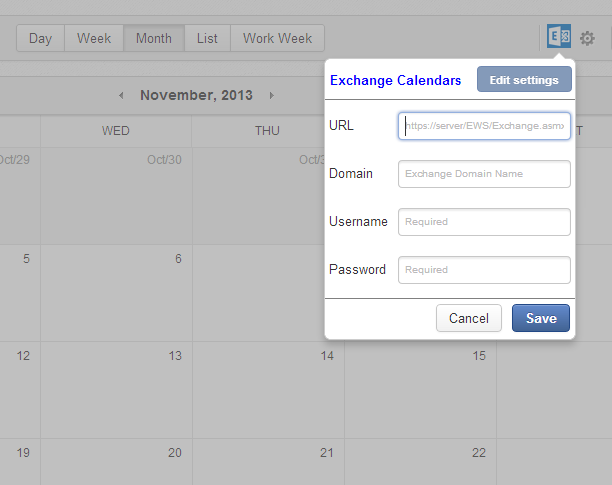The image size is (612, 485).
Task: Click the Edit settings button
Action: (524, 79)
